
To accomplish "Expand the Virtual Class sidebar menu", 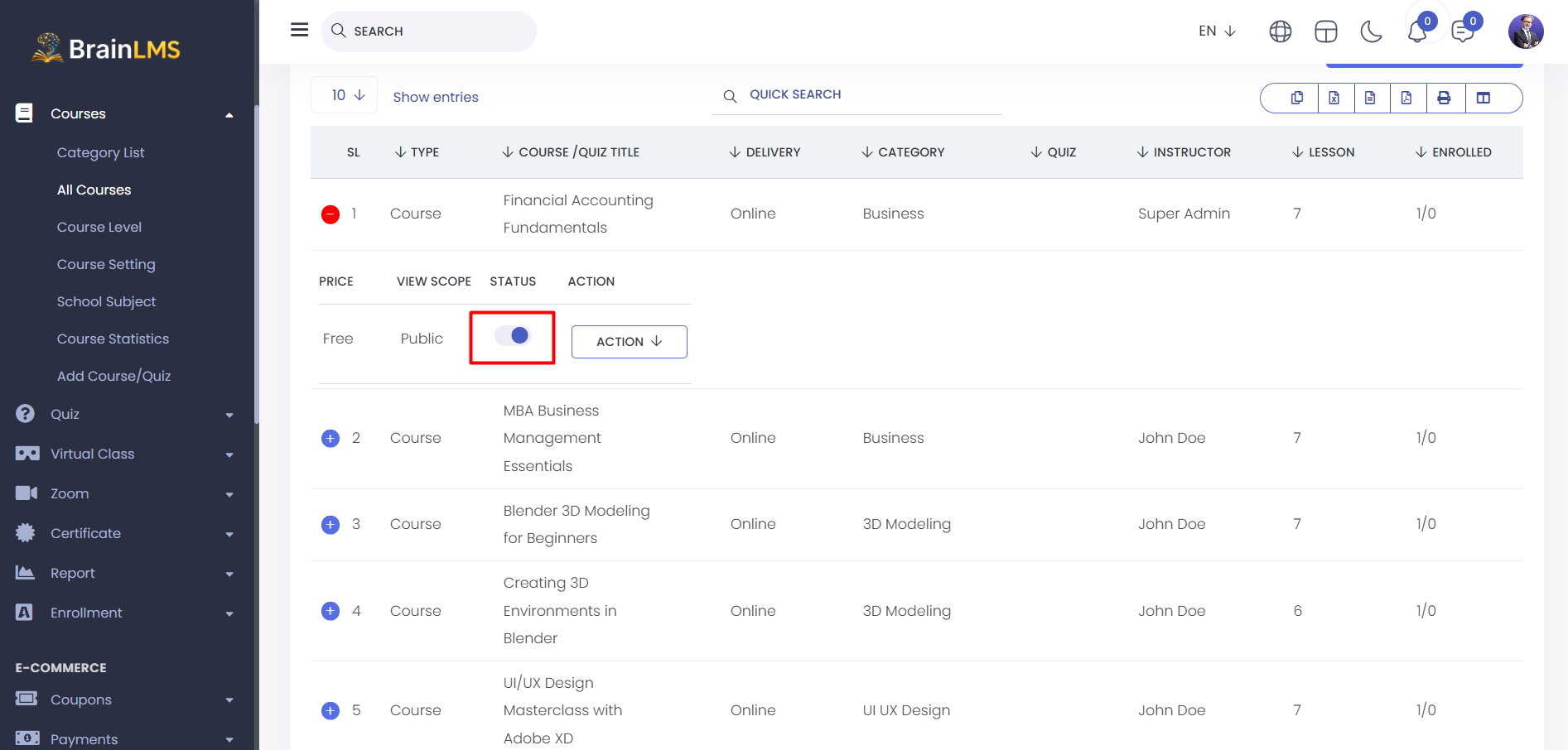I will (124, 454).
